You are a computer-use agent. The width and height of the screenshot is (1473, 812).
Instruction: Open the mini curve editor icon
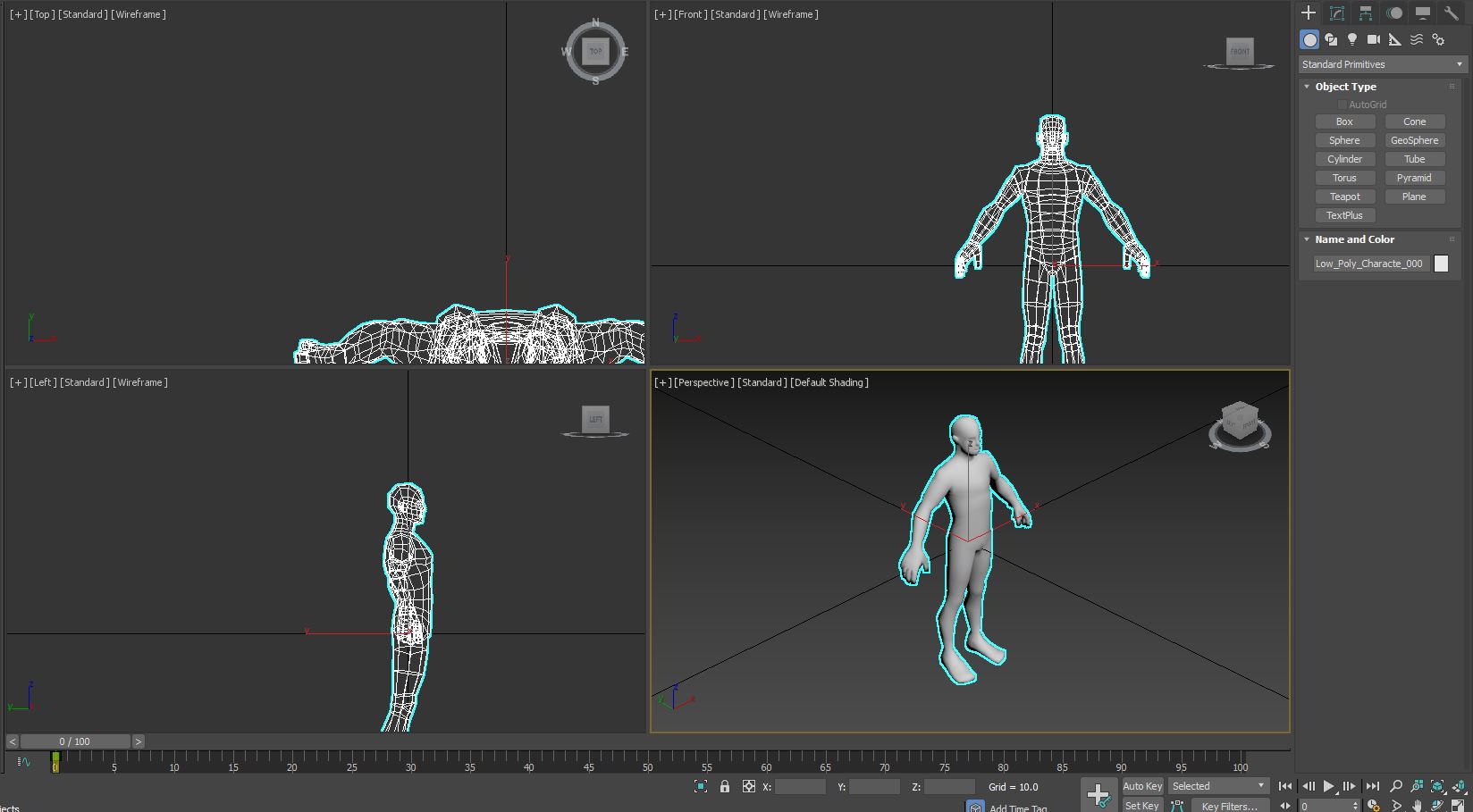[x=24, y=762]
